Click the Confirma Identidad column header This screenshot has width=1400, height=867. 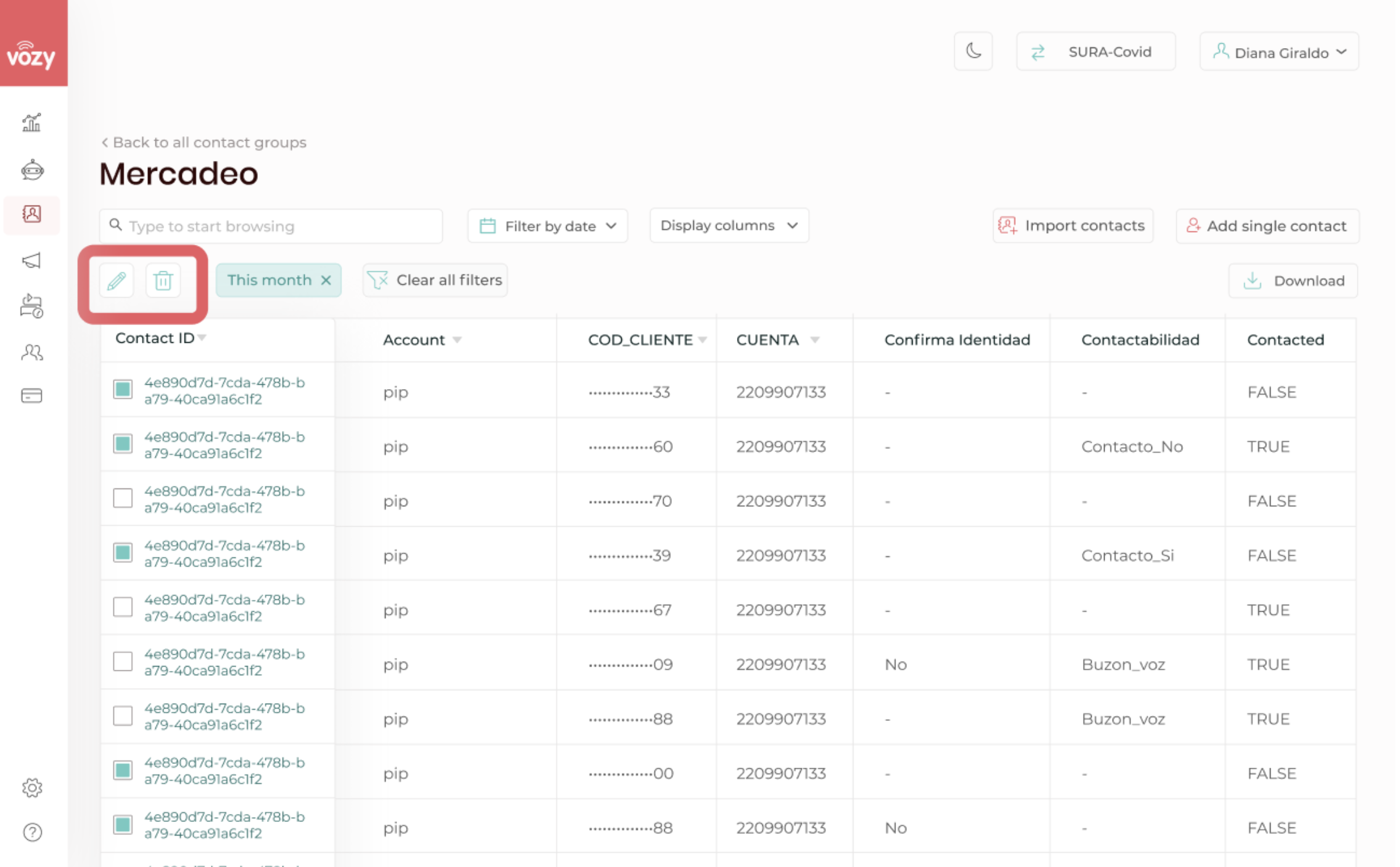click(x=957, y=340)
